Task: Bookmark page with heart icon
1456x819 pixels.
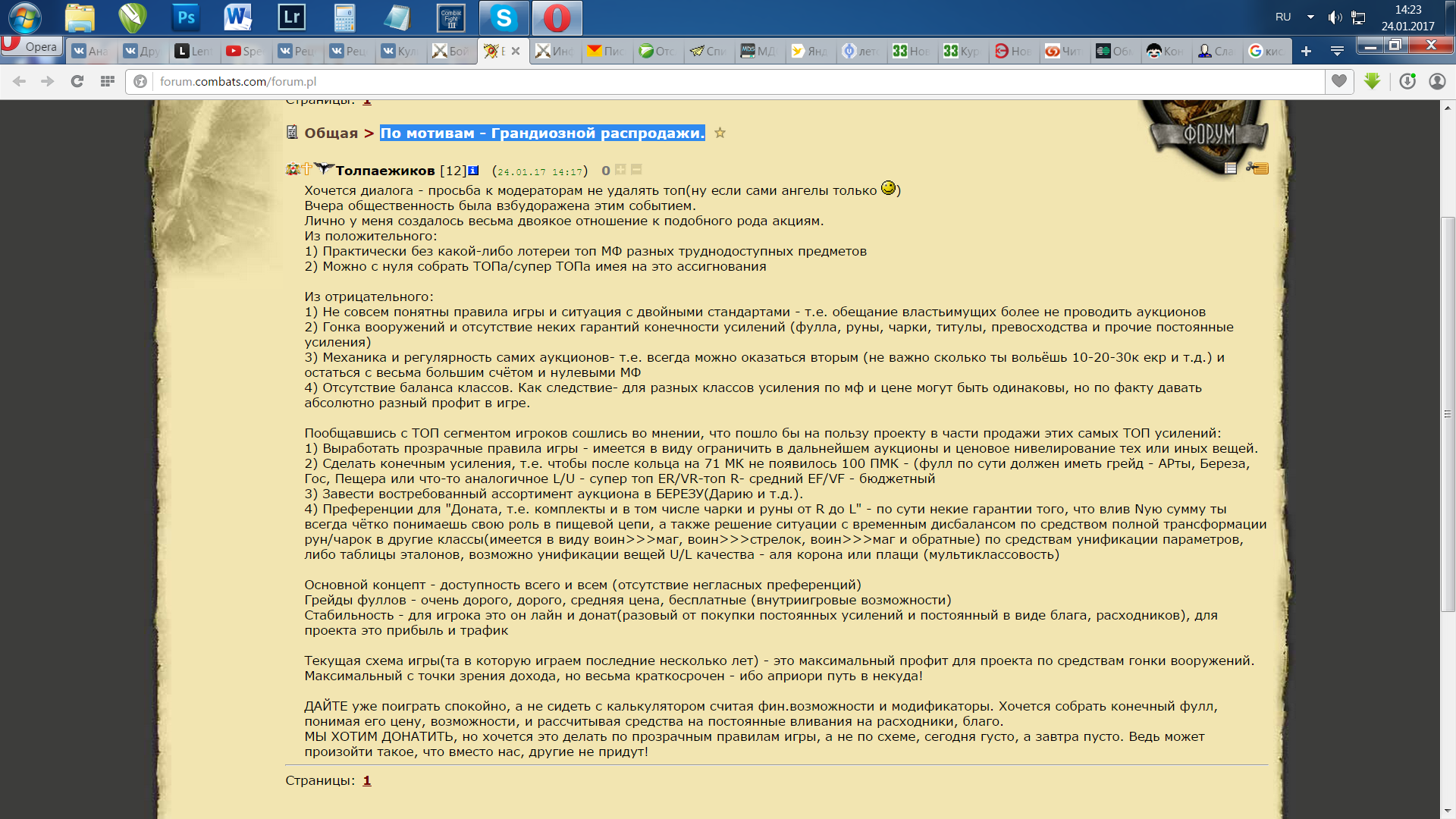Action: coord(1339,81)
